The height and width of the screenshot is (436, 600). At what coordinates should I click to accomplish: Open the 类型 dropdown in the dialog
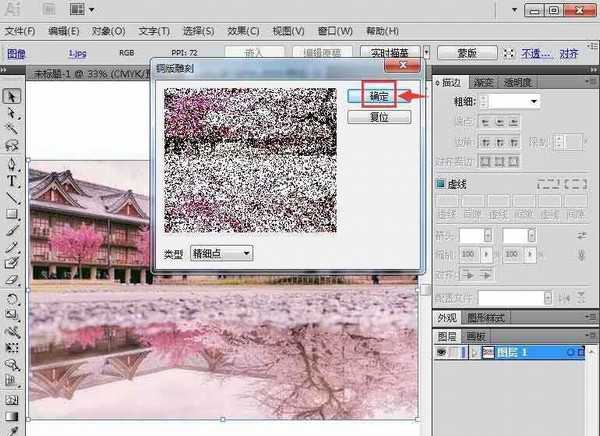pos(221,254)
